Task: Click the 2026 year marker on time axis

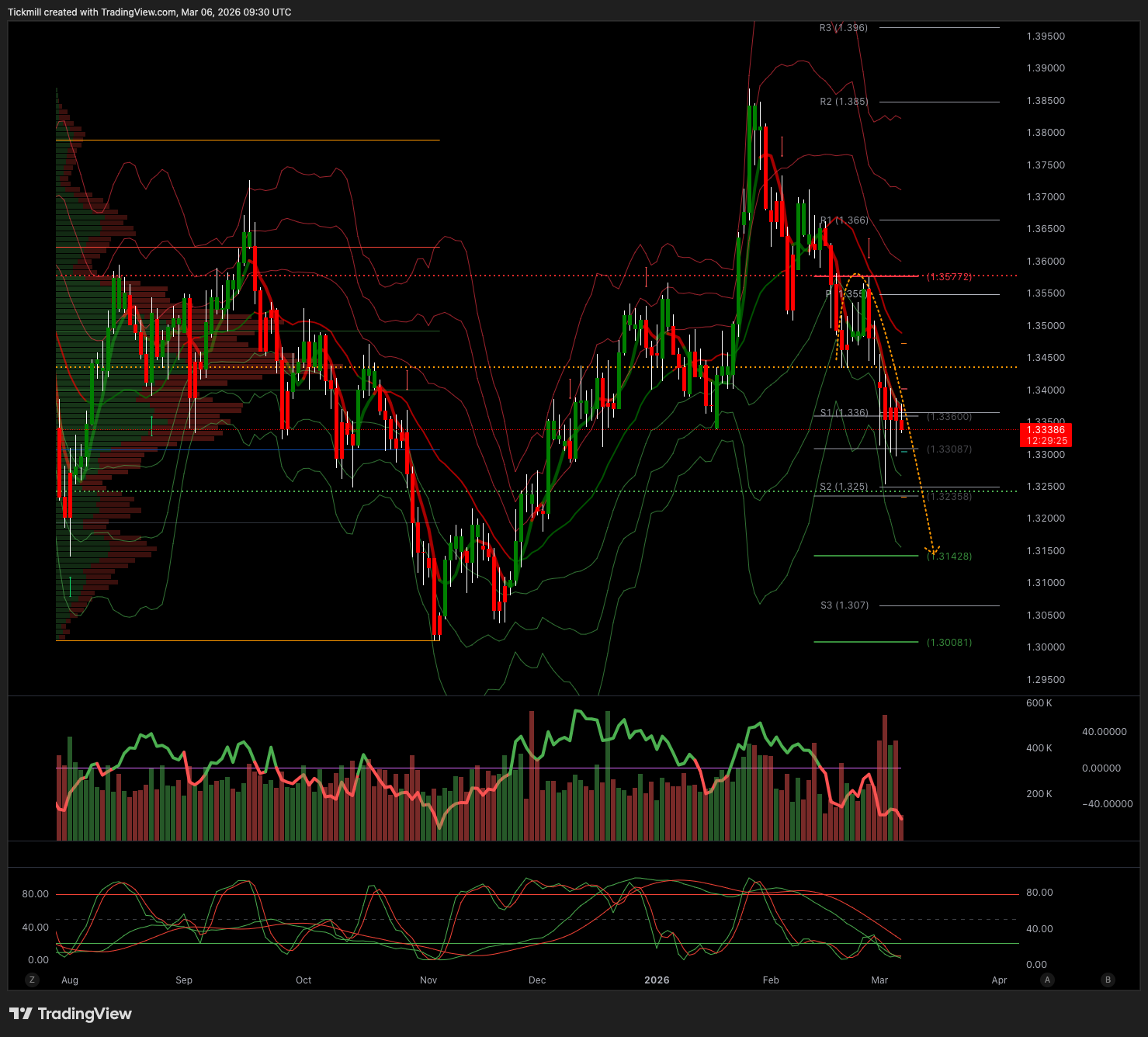Action: pyautogui.click(x=657, y=980)
